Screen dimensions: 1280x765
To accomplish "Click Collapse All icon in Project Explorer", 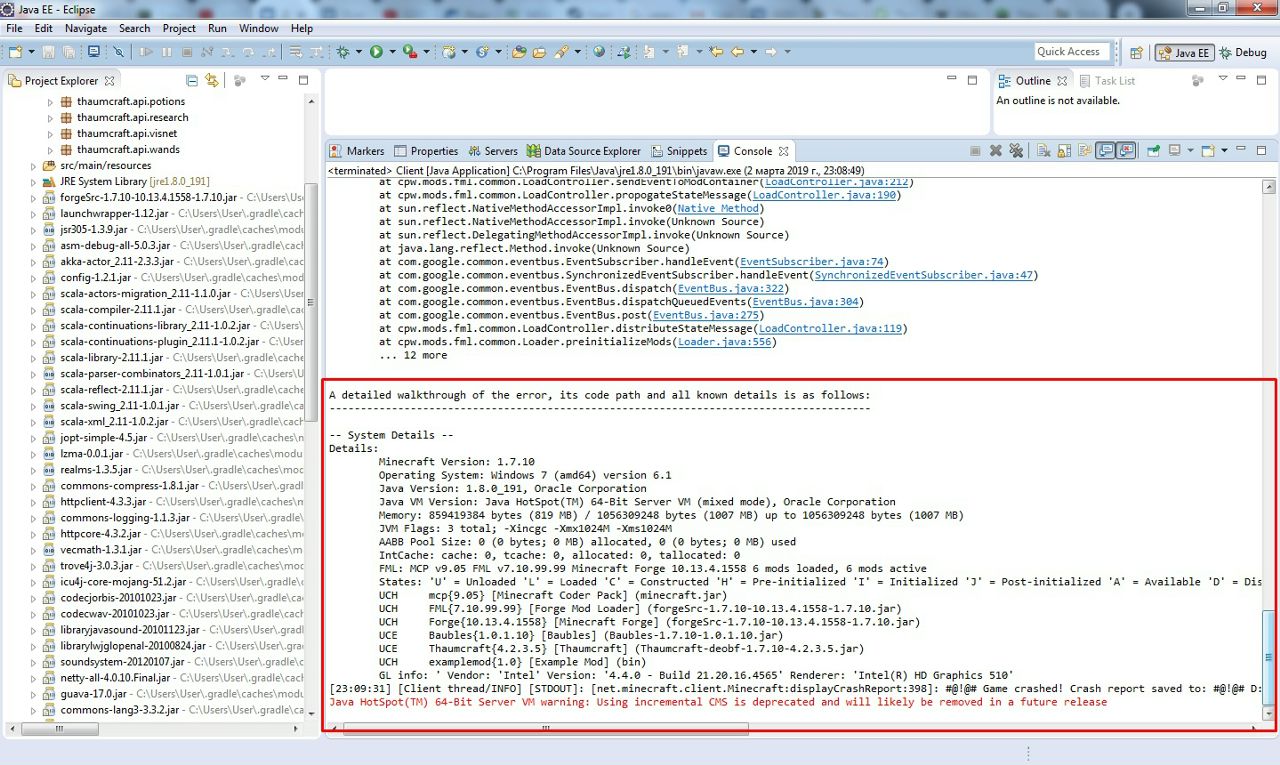I will pyautogui.click(x=191, y=80).
